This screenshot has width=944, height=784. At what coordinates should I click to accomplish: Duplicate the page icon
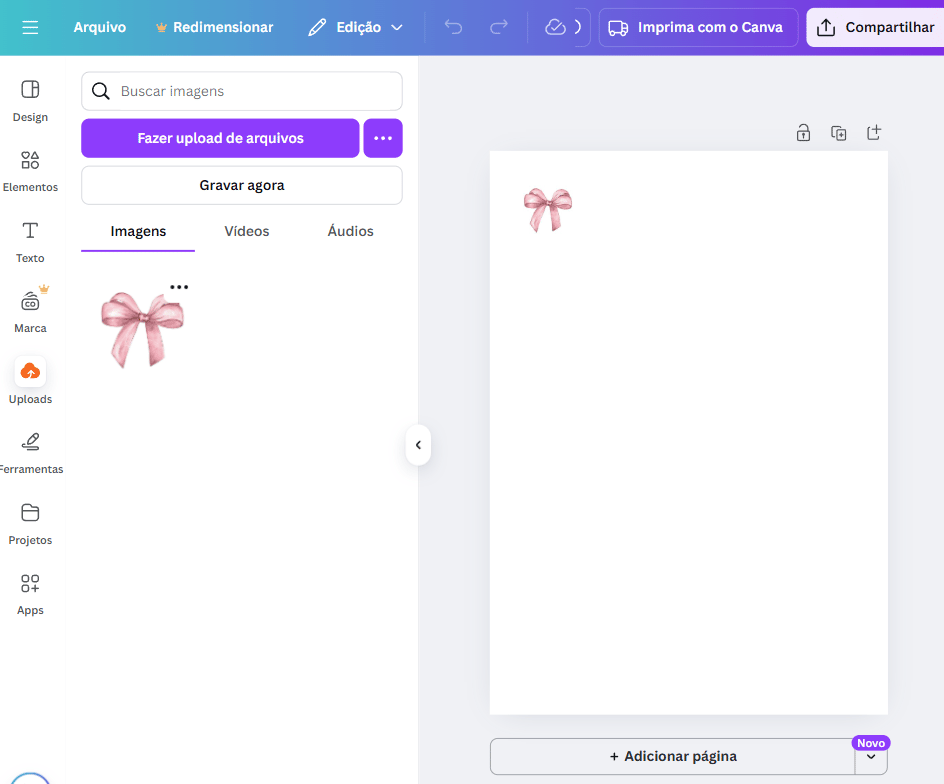[x=839, y=132]
